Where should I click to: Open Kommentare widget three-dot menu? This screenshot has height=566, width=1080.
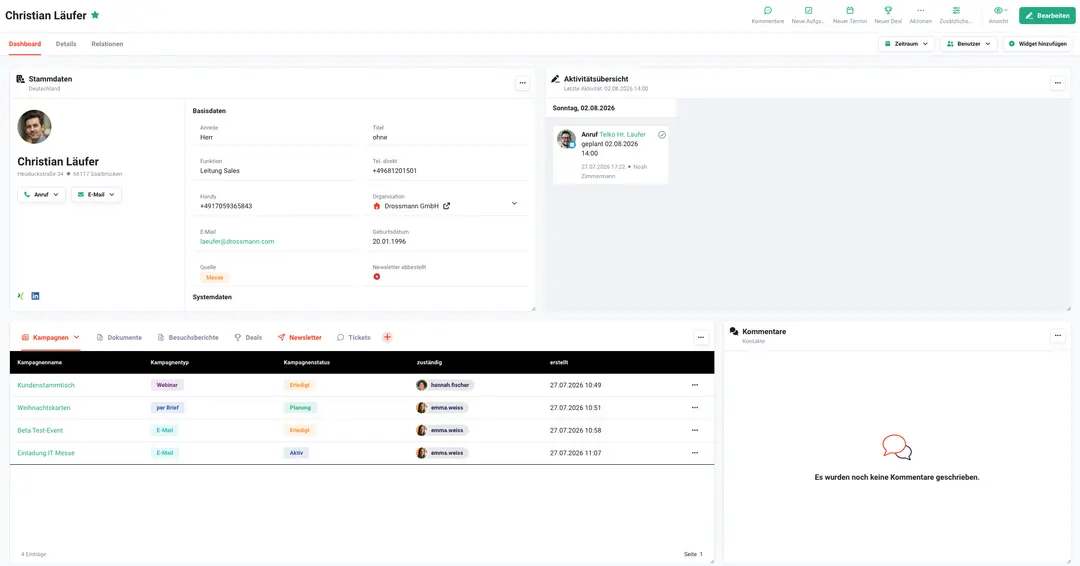(x=1058, y=336)
